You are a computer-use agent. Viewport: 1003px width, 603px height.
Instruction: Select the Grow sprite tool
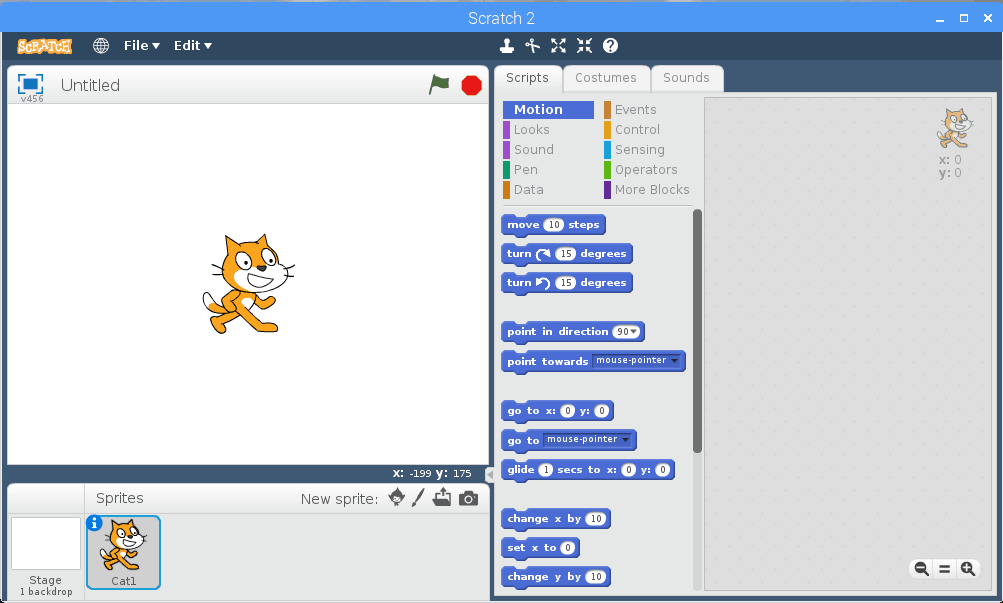click(558, 45)
